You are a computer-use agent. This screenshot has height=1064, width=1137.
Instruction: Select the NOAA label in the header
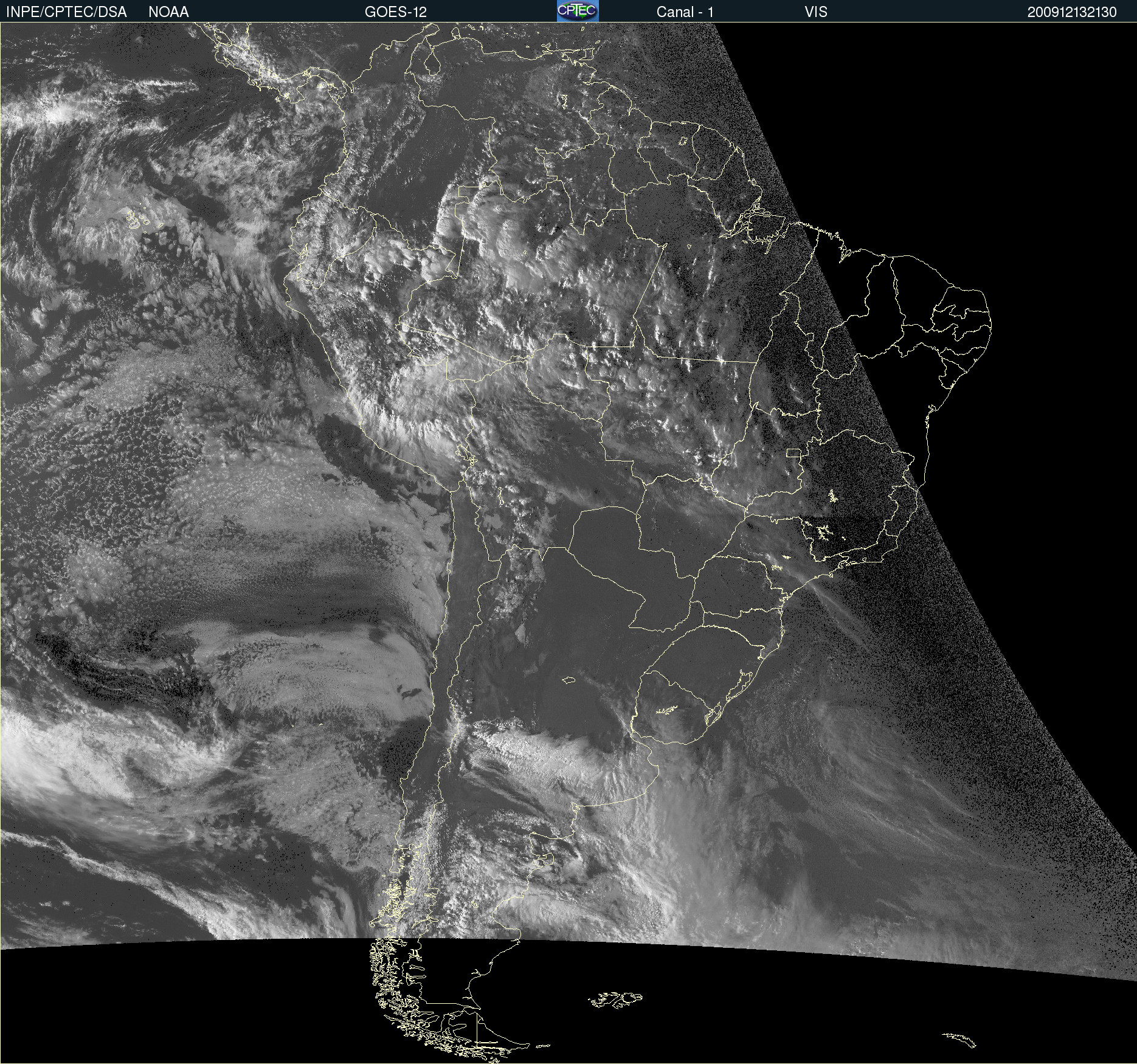tap(168, 12)
